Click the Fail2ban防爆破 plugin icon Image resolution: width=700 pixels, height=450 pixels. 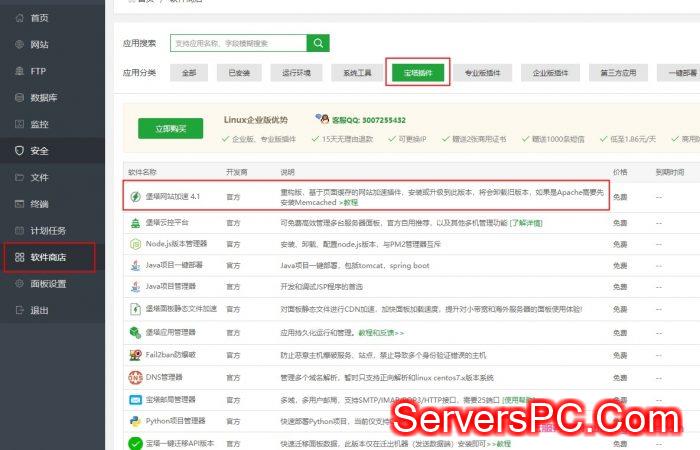click(x=135, y=355)
